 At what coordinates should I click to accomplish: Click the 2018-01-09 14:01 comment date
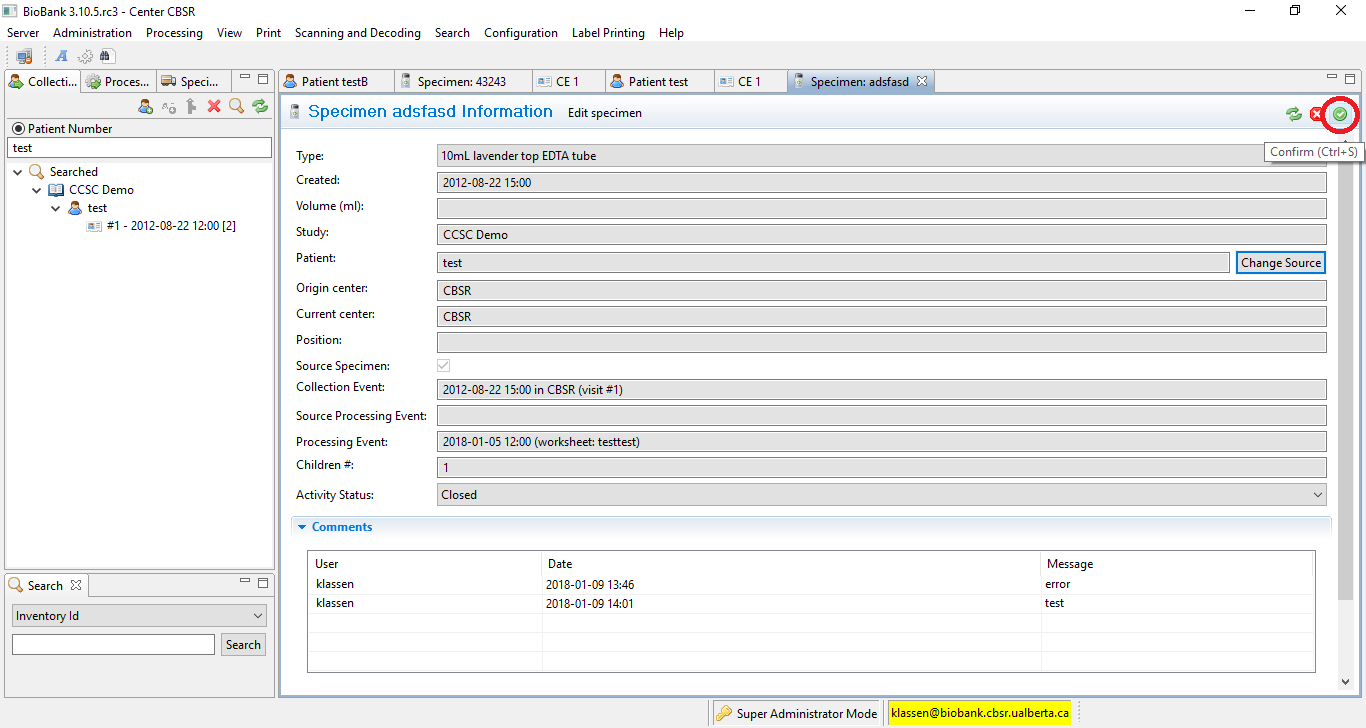[x=590, y=603]
